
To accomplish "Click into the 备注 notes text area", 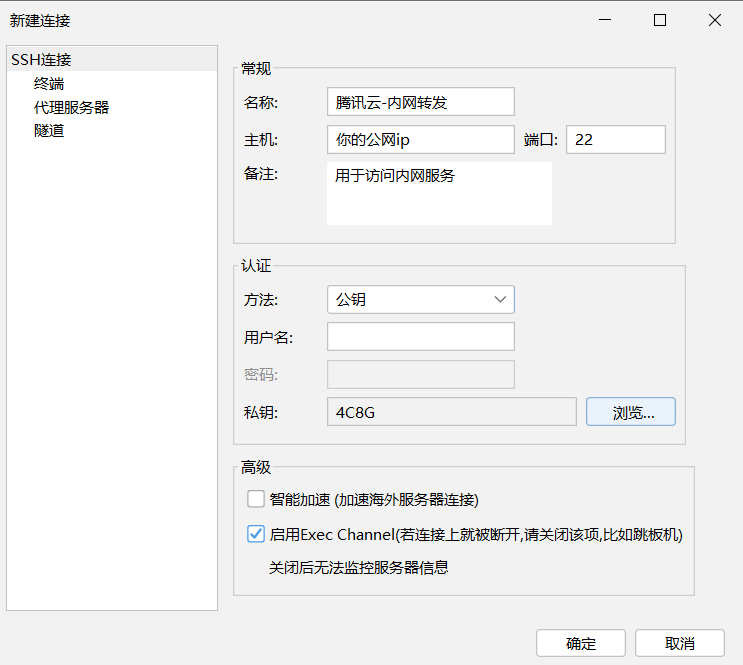I will pos(439,193).
